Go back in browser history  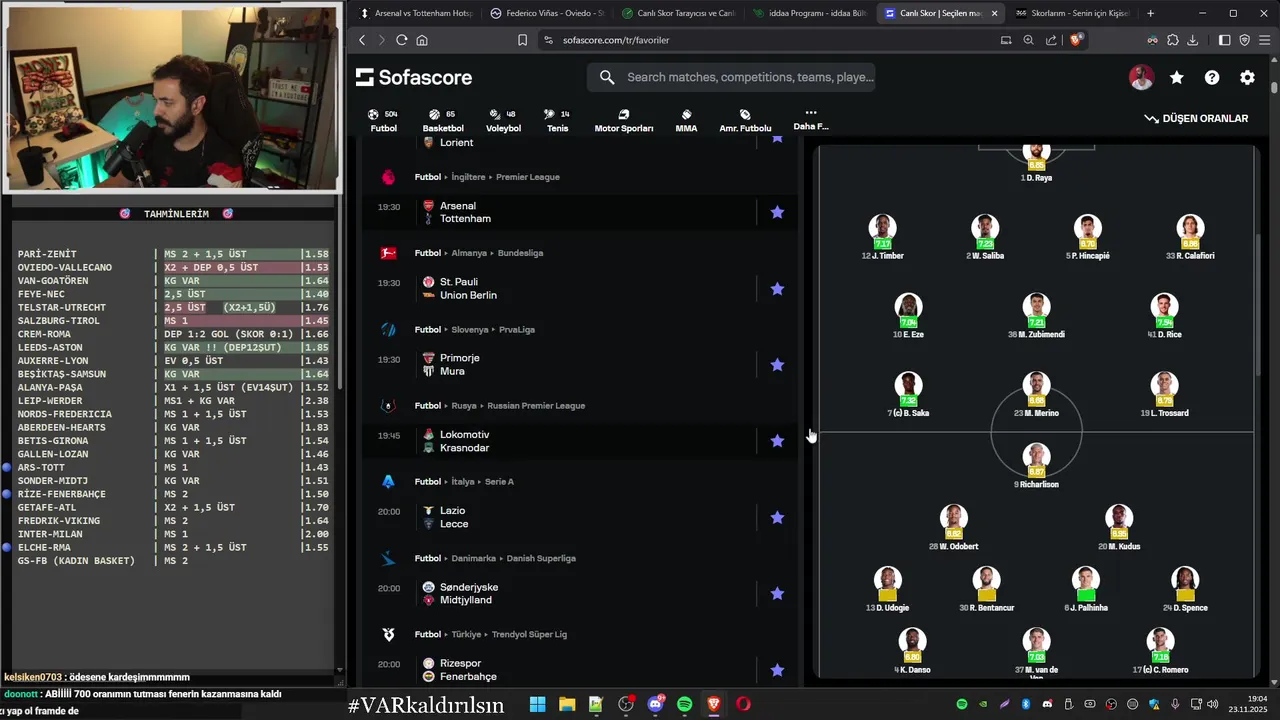[362, 40]
